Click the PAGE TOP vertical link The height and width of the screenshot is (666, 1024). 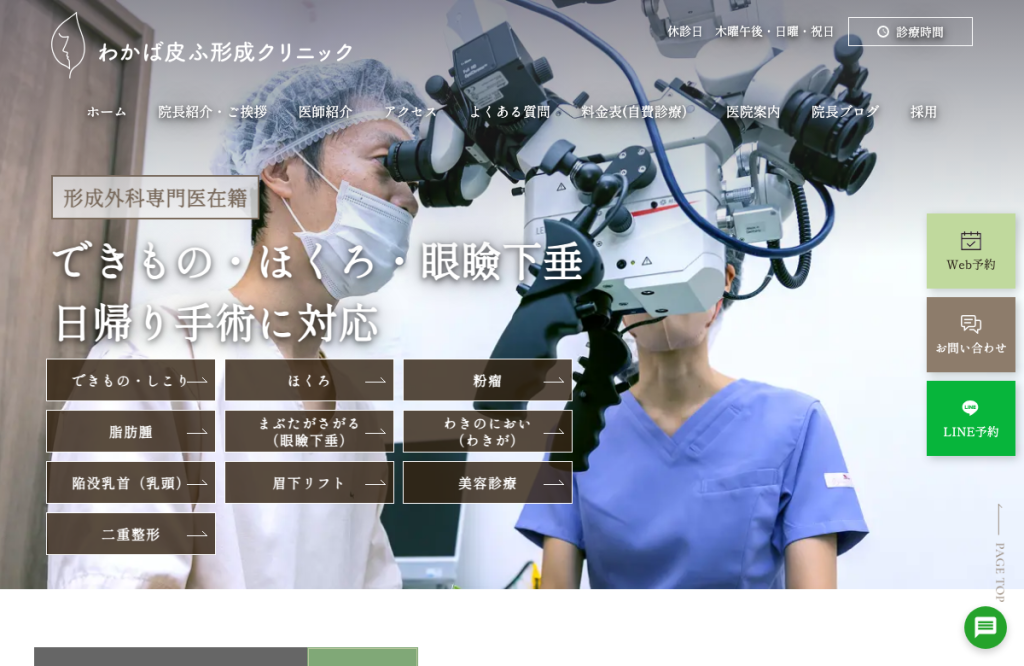tap(999, 553)
